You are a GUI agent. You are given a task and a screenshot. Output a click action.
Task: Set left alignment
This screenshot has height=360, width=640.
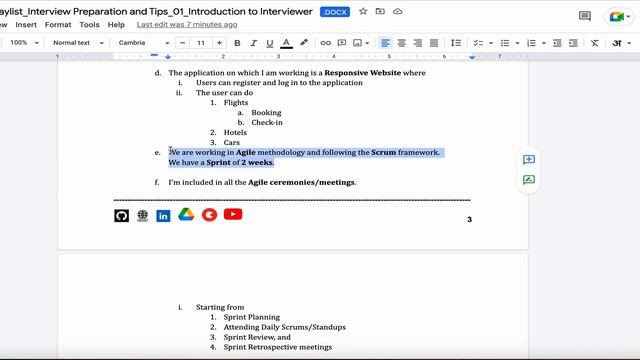[385, 43]
